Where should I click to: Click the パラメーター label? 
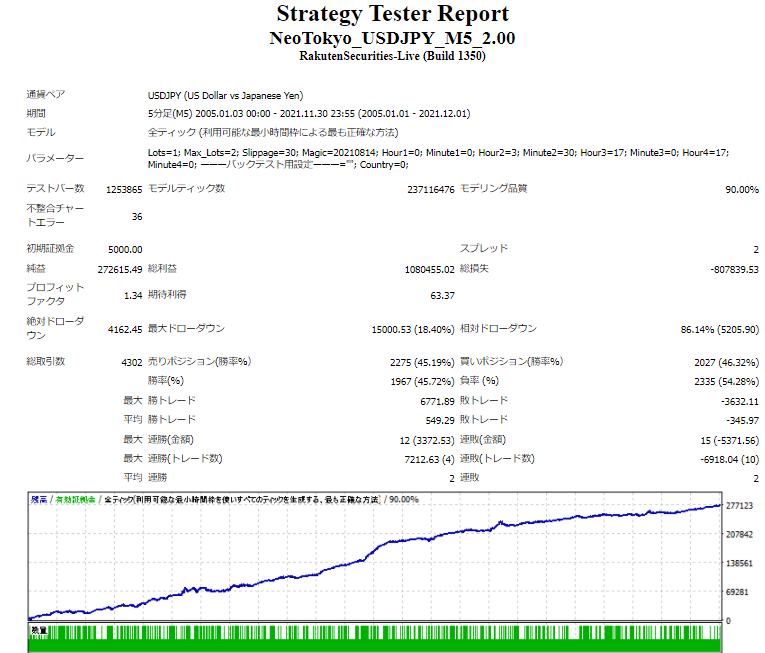pyautogui.click(x=55, y=159)
